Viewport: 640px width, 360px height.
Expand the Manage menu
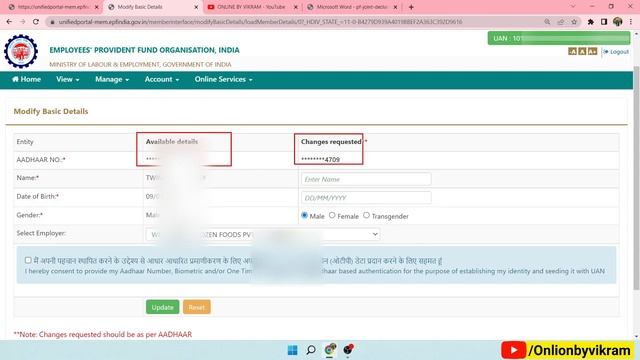[112, 80]
